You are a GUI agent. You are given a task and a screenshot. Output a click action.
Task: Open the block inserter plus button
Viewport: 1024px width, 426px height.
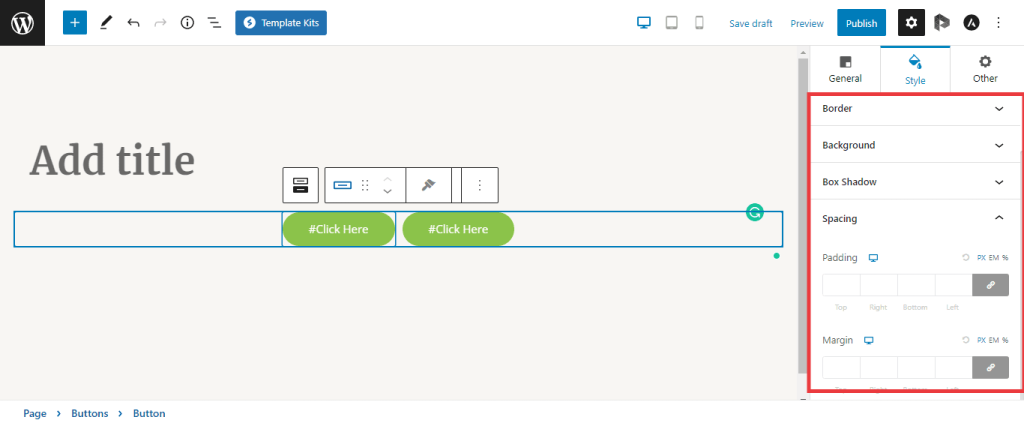pos(75,22)
